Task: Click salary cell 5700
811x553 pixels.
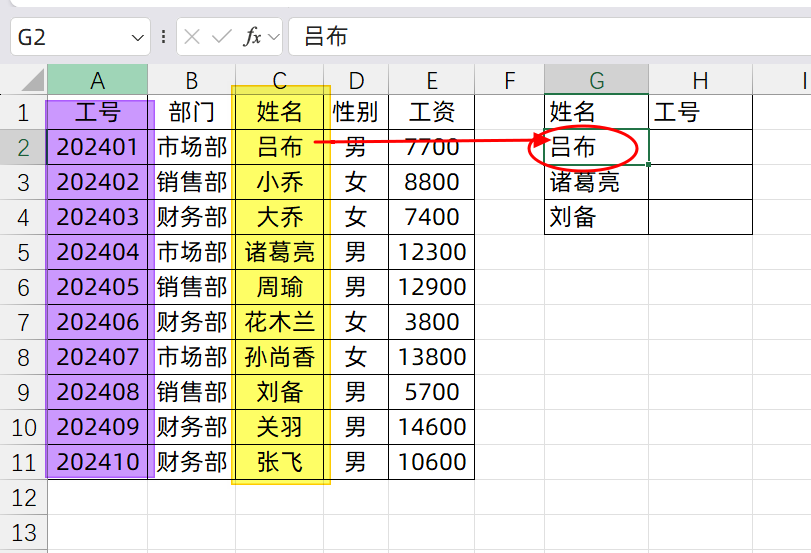Action: tap(431, 392)
